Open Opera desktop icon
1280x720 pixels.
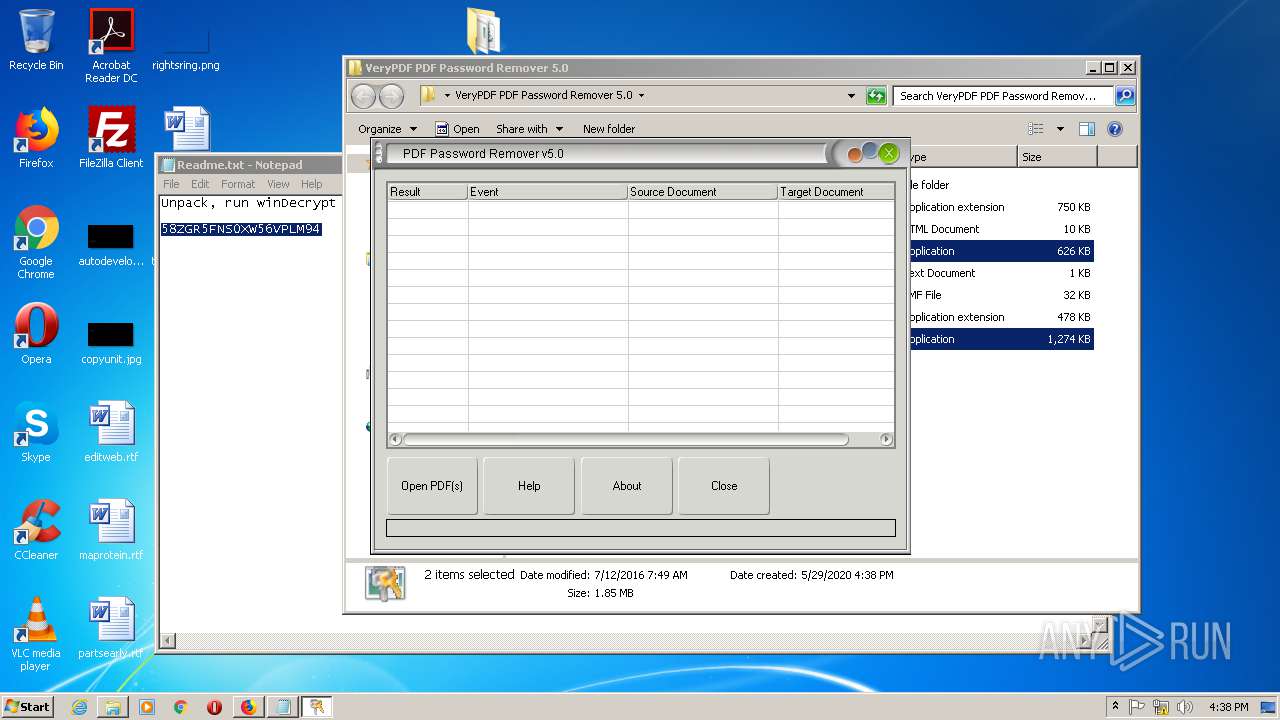pyautogui.click(x=36, y=334)
